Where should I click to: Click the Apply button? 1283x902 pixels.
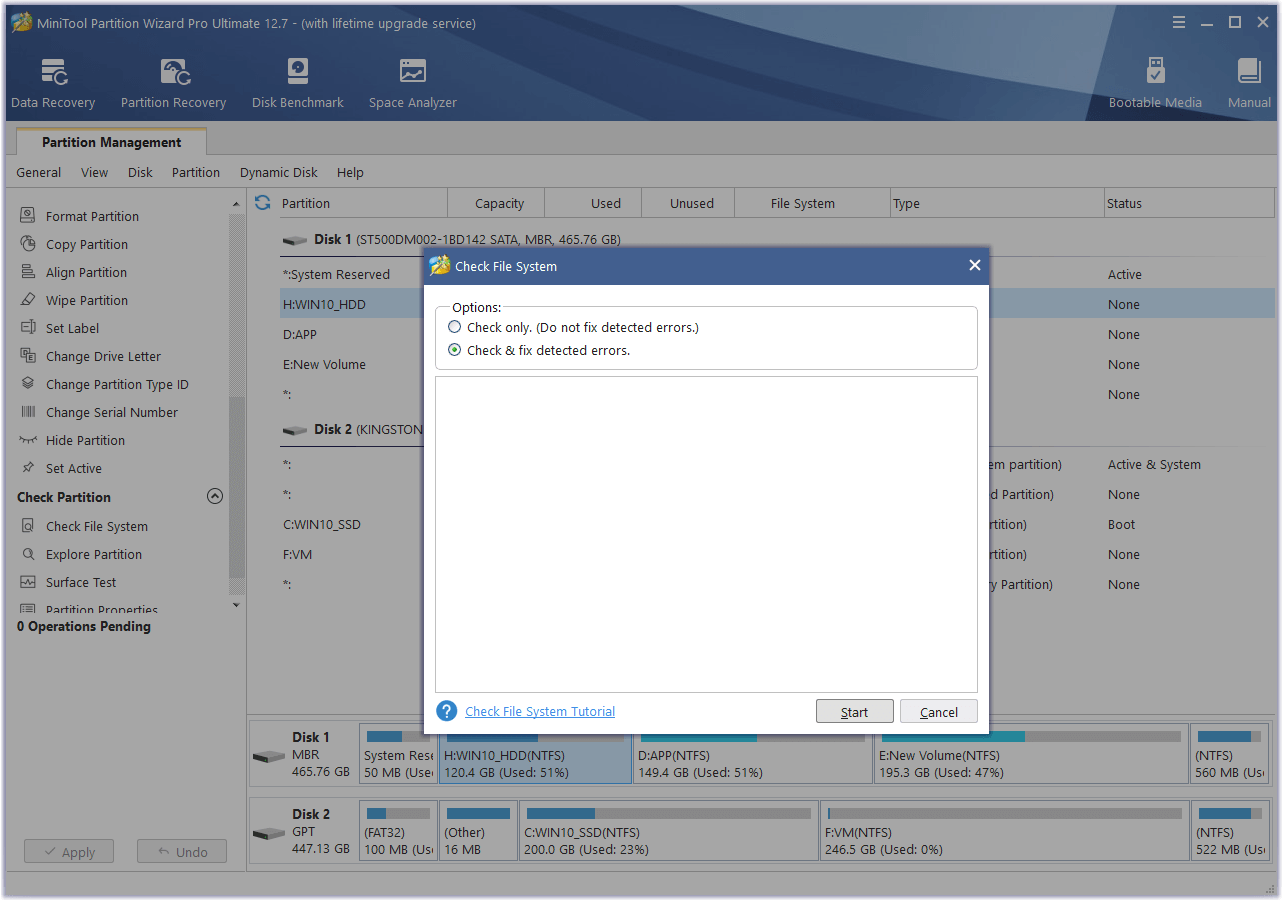coord(69,852)
